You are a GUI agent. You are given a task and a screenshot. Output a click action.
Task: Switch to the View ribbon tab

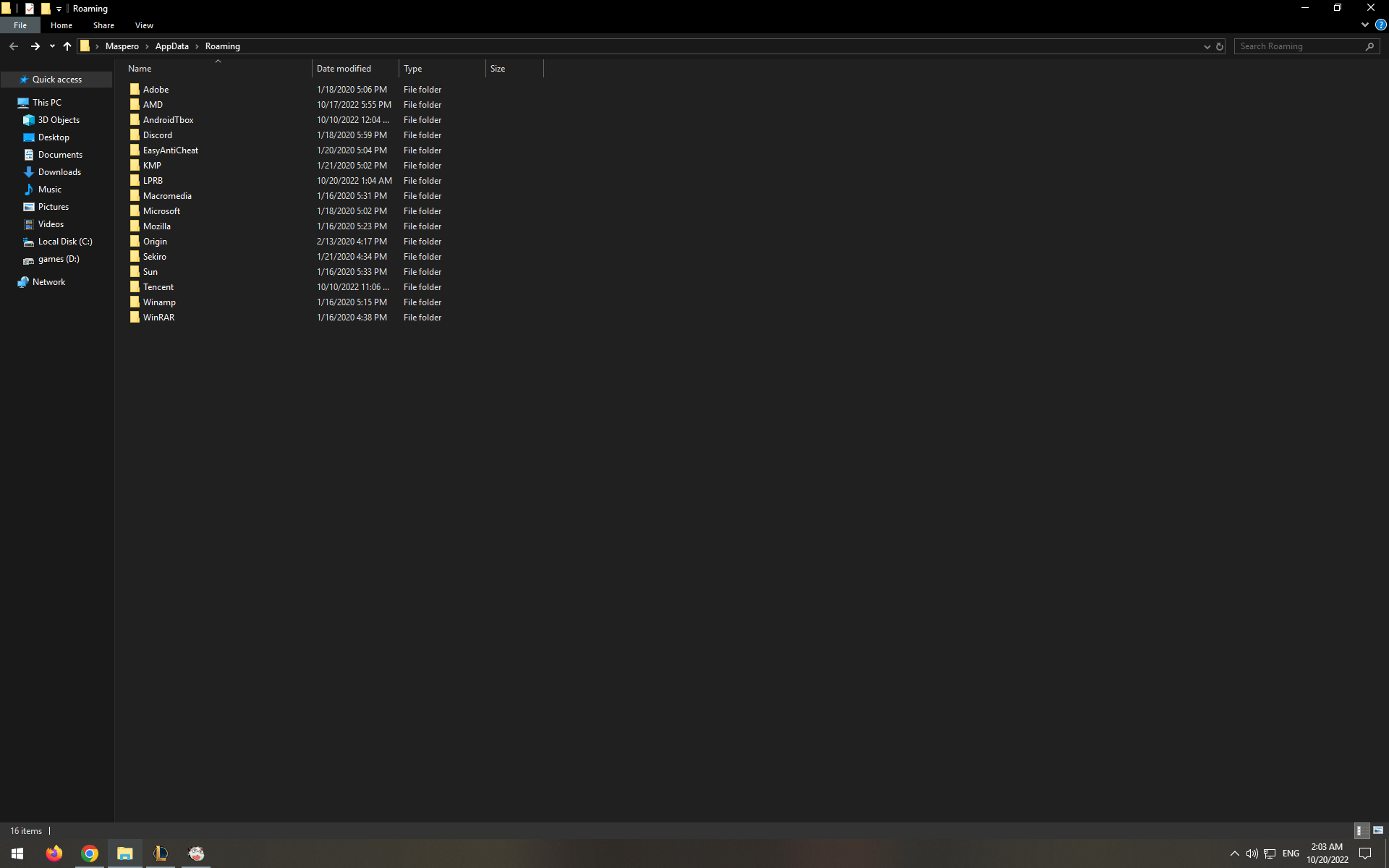[144, 25]
